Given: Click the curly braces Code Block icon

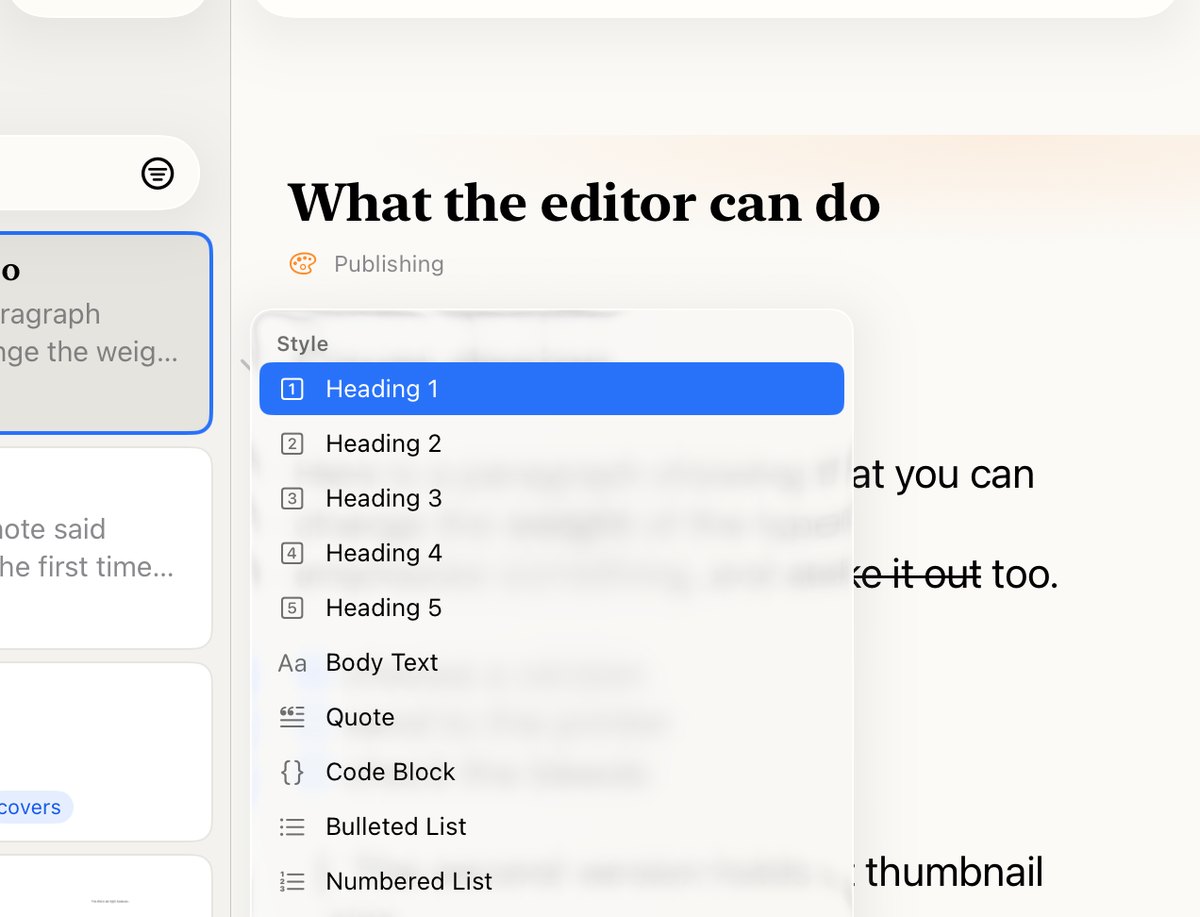Looking at the screenshot, I should tap(292, 772).
